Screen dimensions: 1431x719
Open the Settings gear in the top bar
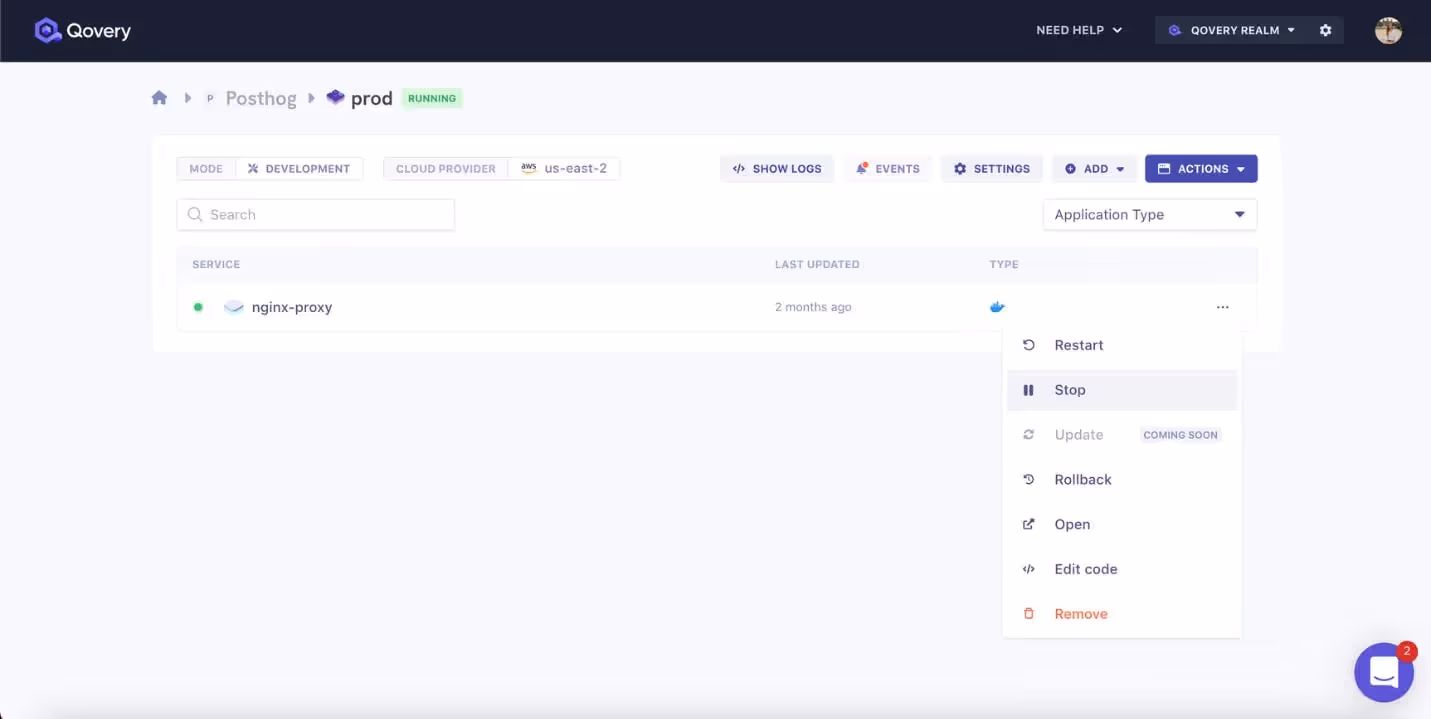(1325, 30)
